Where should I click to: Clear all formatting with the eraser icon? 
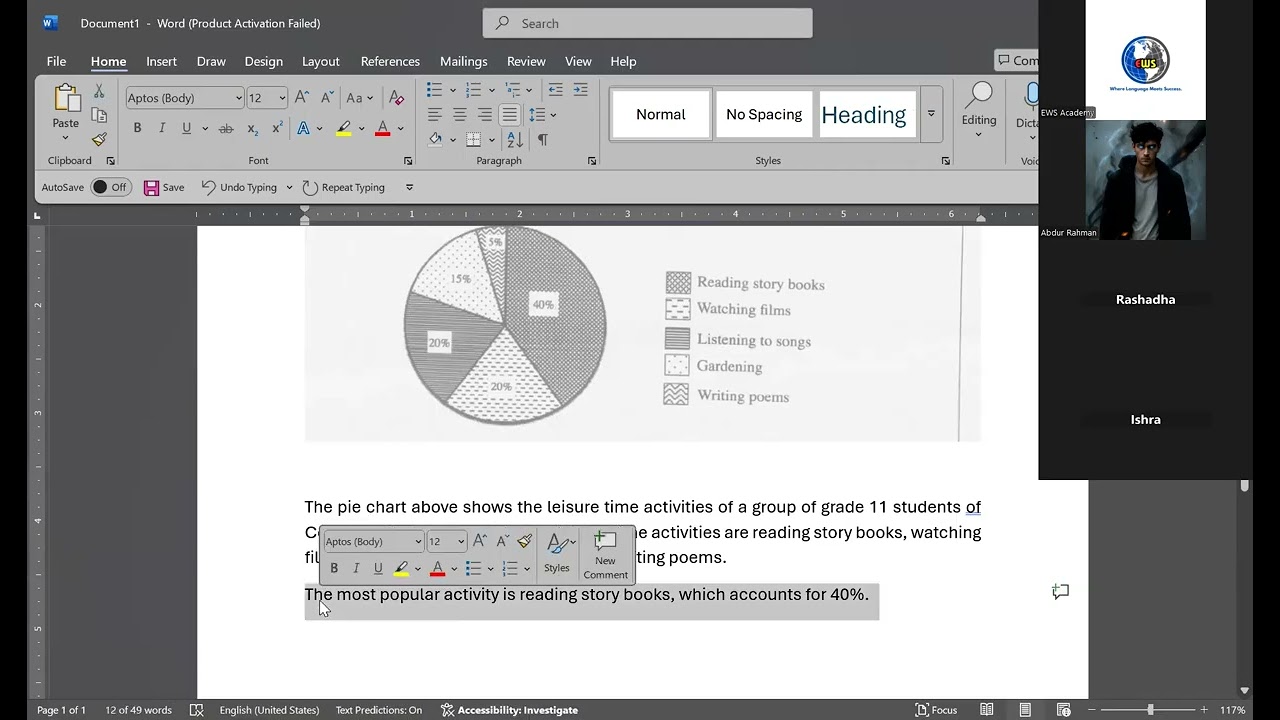[397, 98]
